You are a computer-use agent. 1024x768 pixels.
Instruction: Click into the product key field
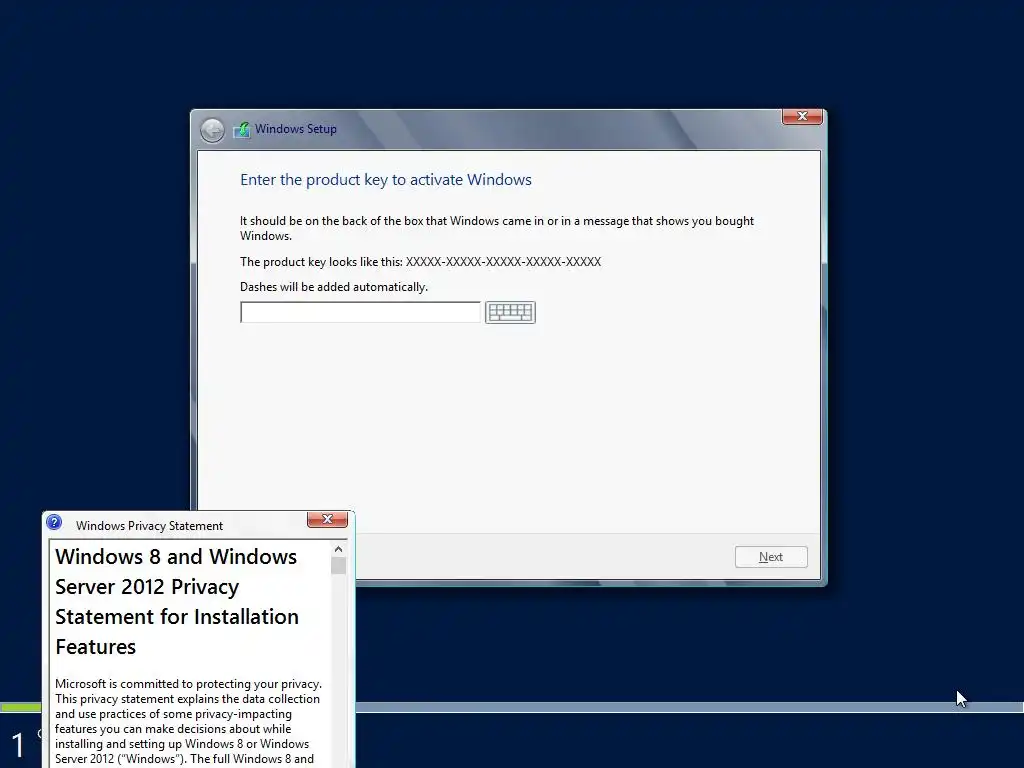coord(360,312)
